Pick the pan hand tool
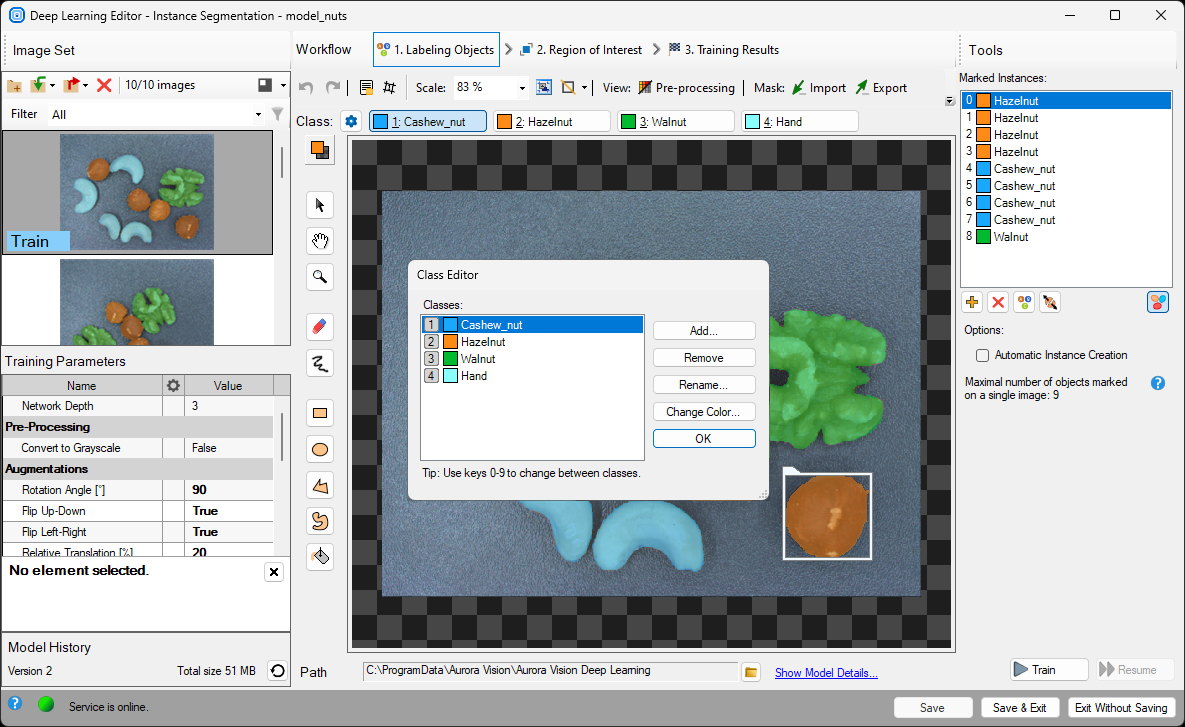Screen dimensions: 1185x727 coord(320,241)
